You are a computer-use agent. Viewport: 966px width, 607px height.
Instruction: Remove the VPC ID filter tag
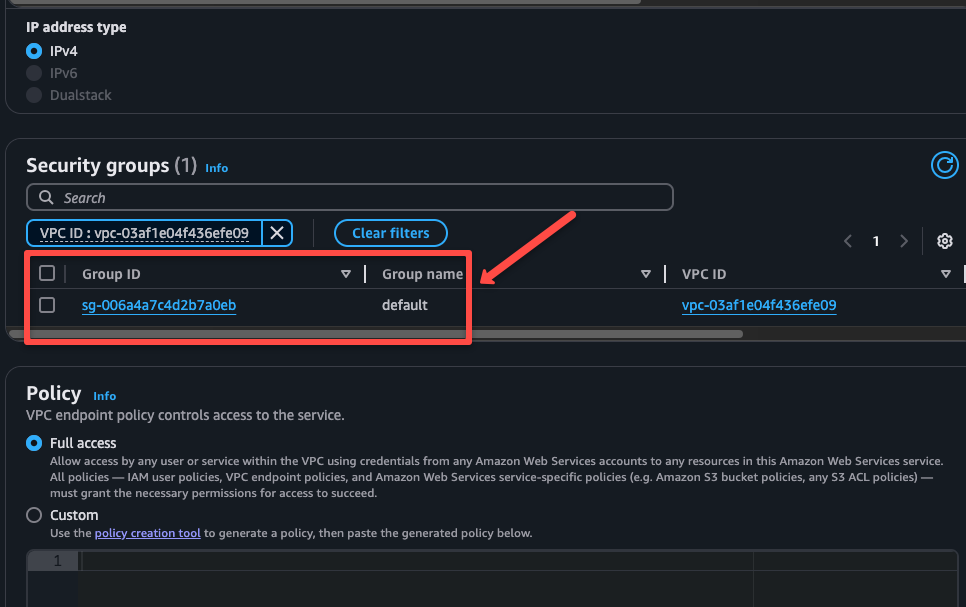tap(276, 233)
